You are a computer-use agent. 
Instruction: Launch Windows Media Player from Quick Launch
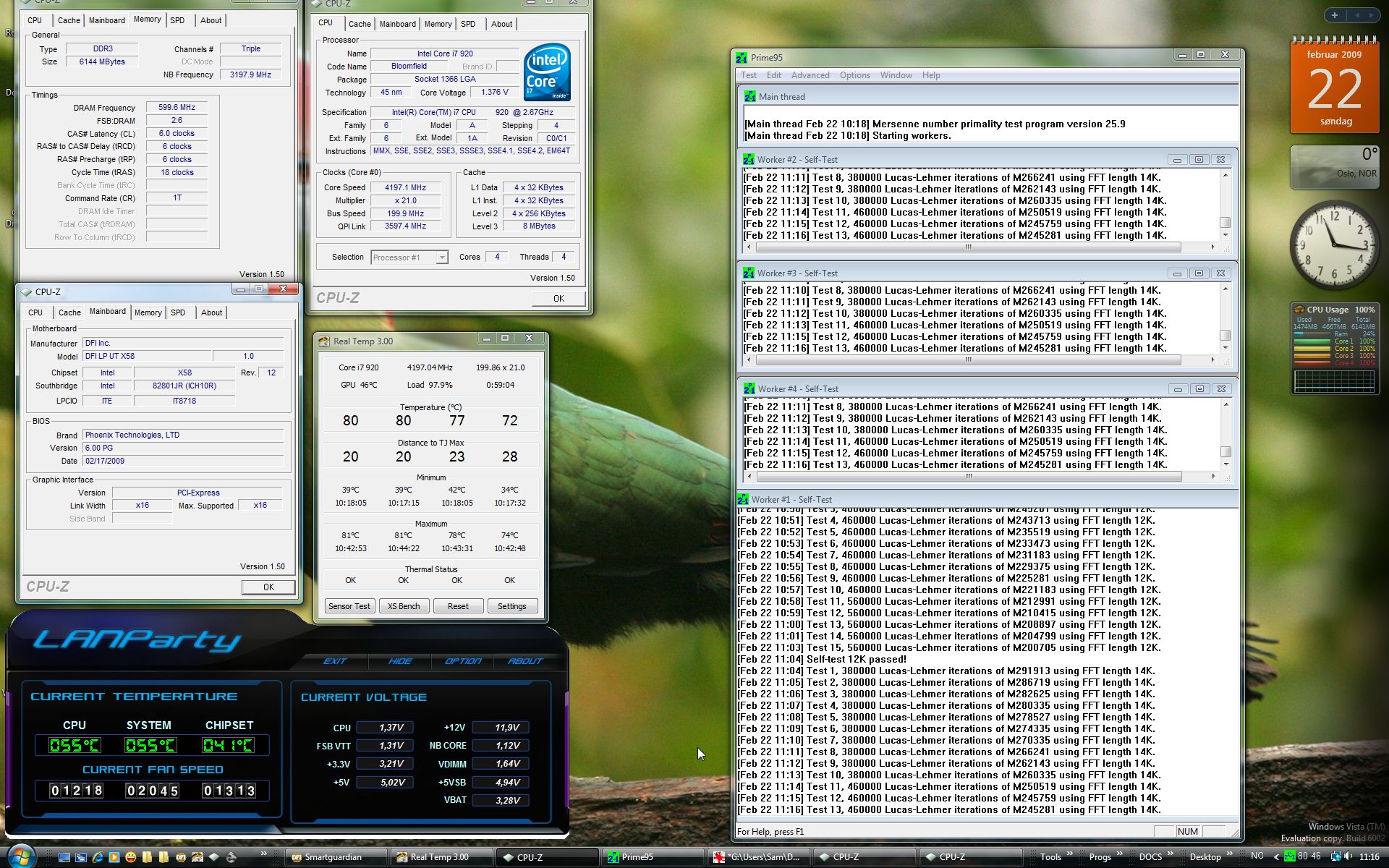point(114,857)
